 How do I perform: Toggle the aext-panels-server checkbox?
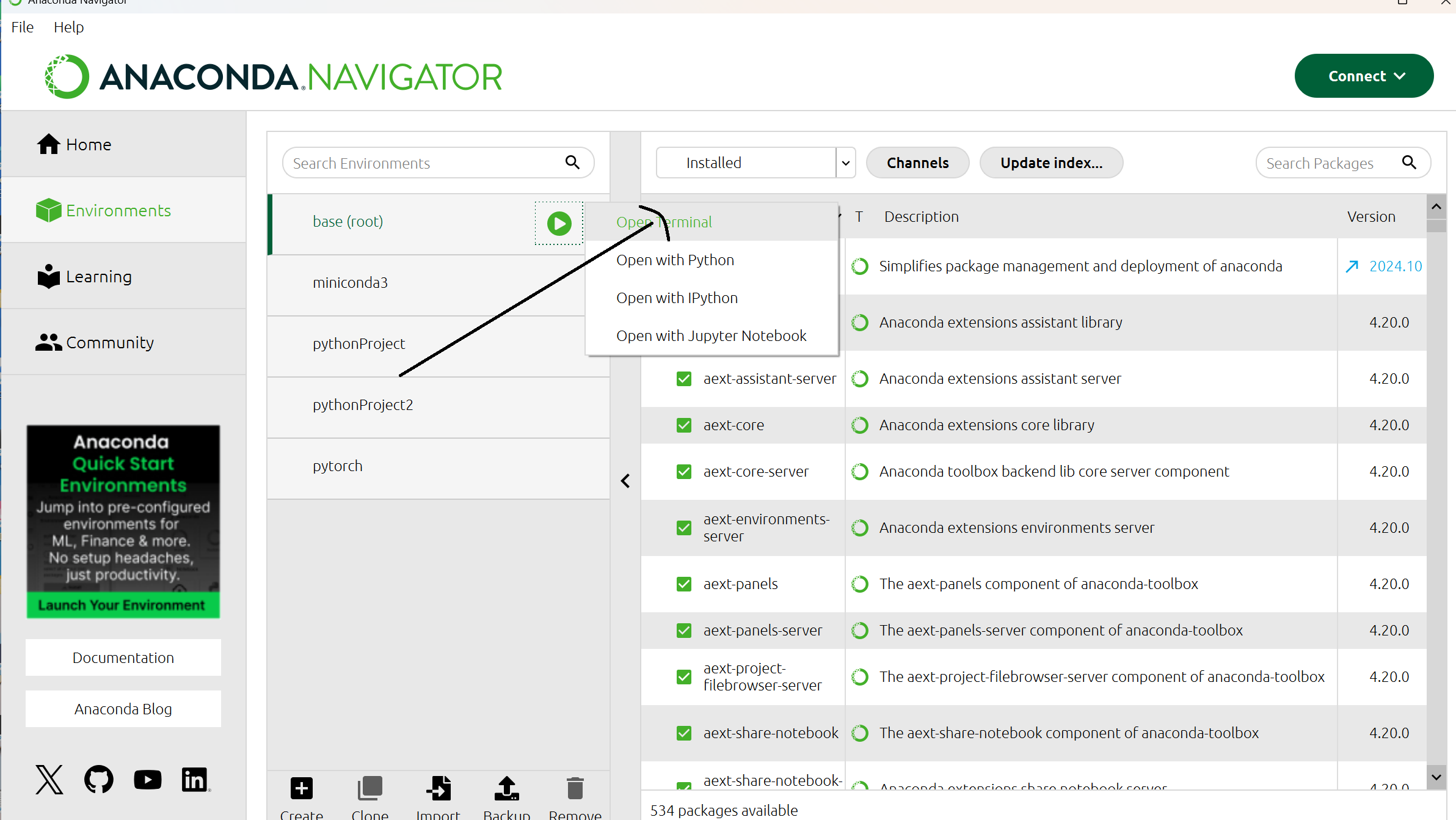(x=684, y=631)
